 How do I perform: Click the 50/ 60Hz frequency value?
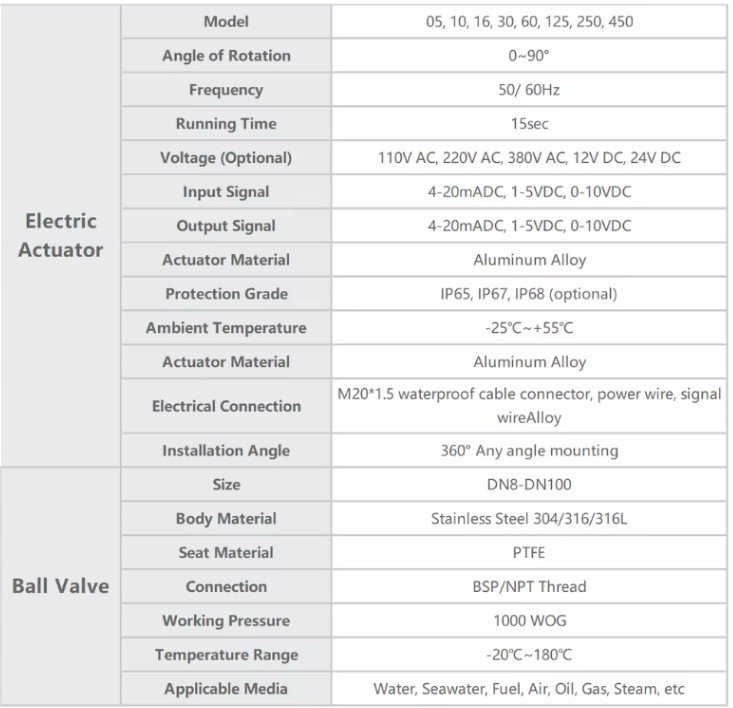click(x=529, y=90)
